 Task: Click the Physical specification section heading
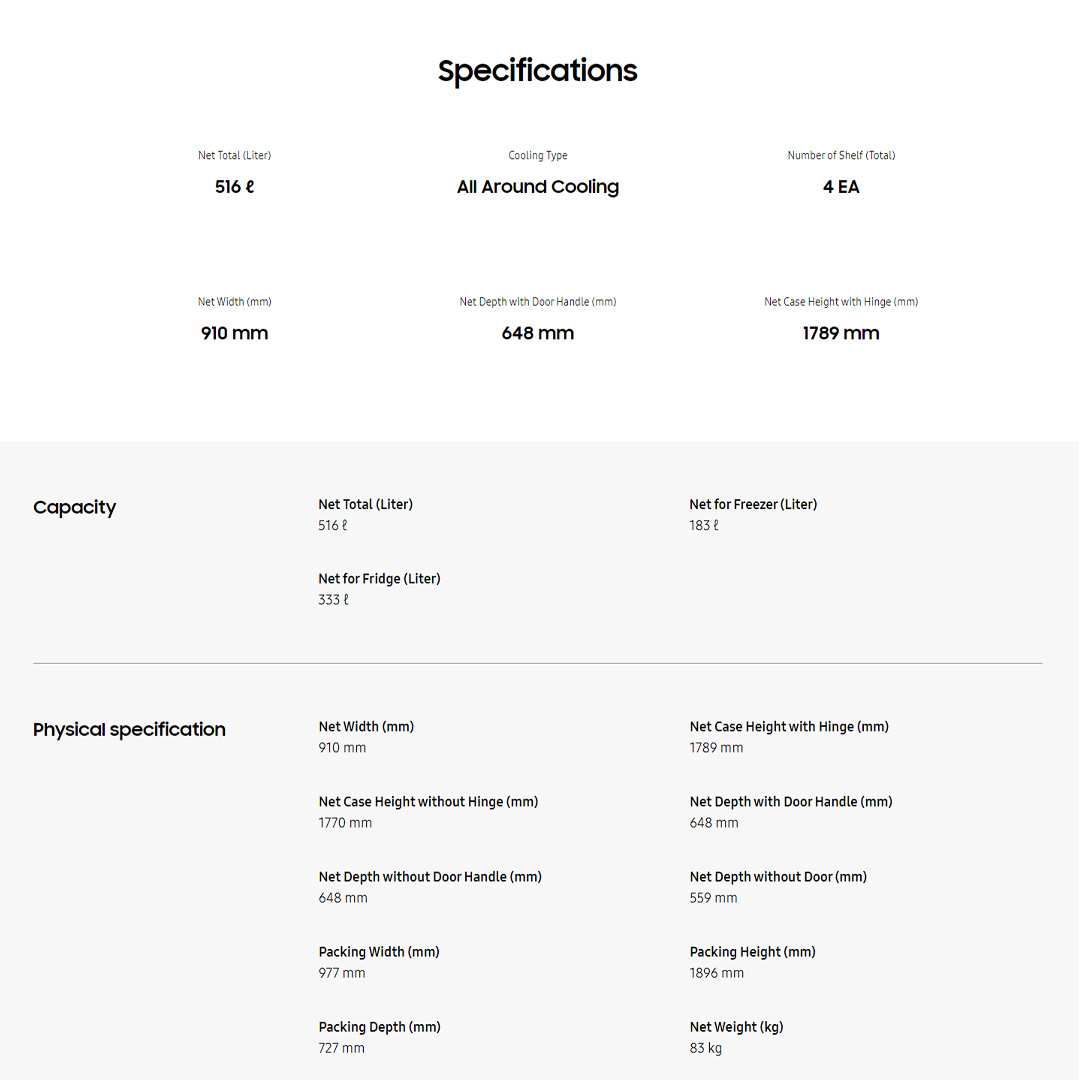click(129, 730)
